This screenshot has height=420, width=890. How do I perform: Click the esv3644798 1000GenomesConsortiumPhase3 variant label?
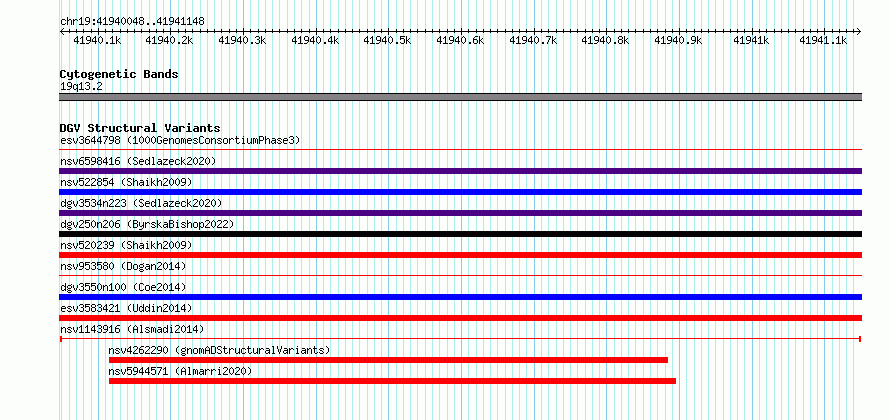(180, 140)
